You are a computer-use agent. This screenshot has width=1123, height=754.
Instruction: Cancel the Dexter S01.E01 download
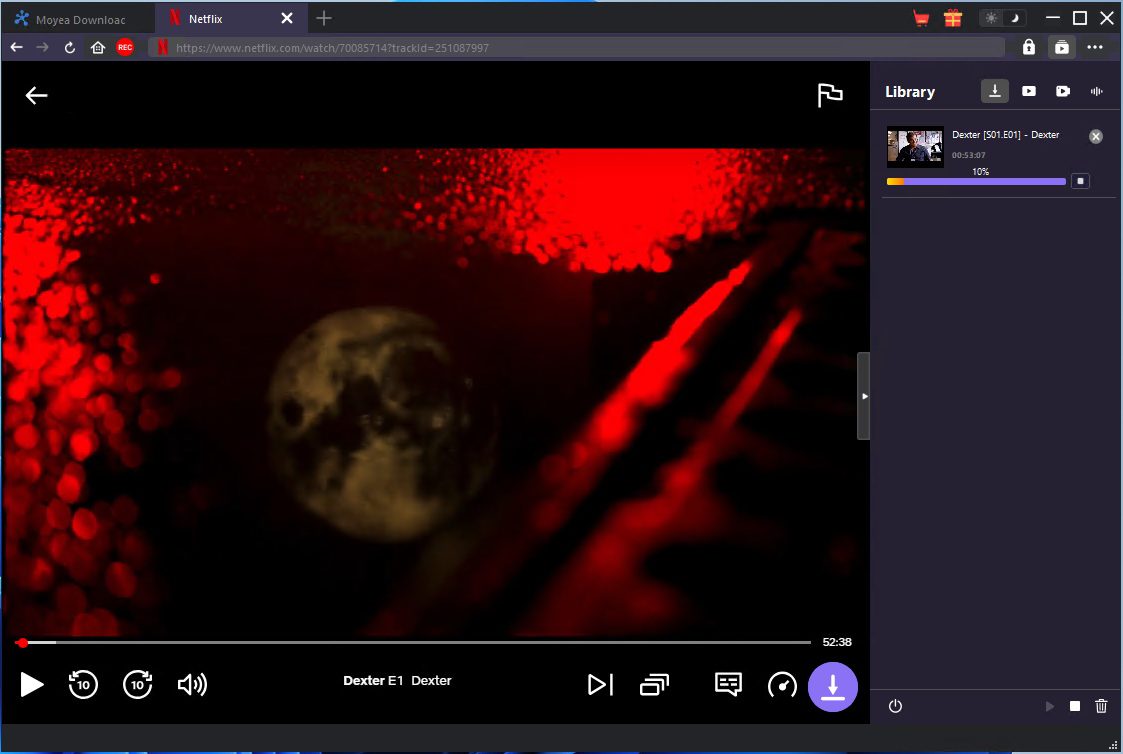tap(1096, 136)
